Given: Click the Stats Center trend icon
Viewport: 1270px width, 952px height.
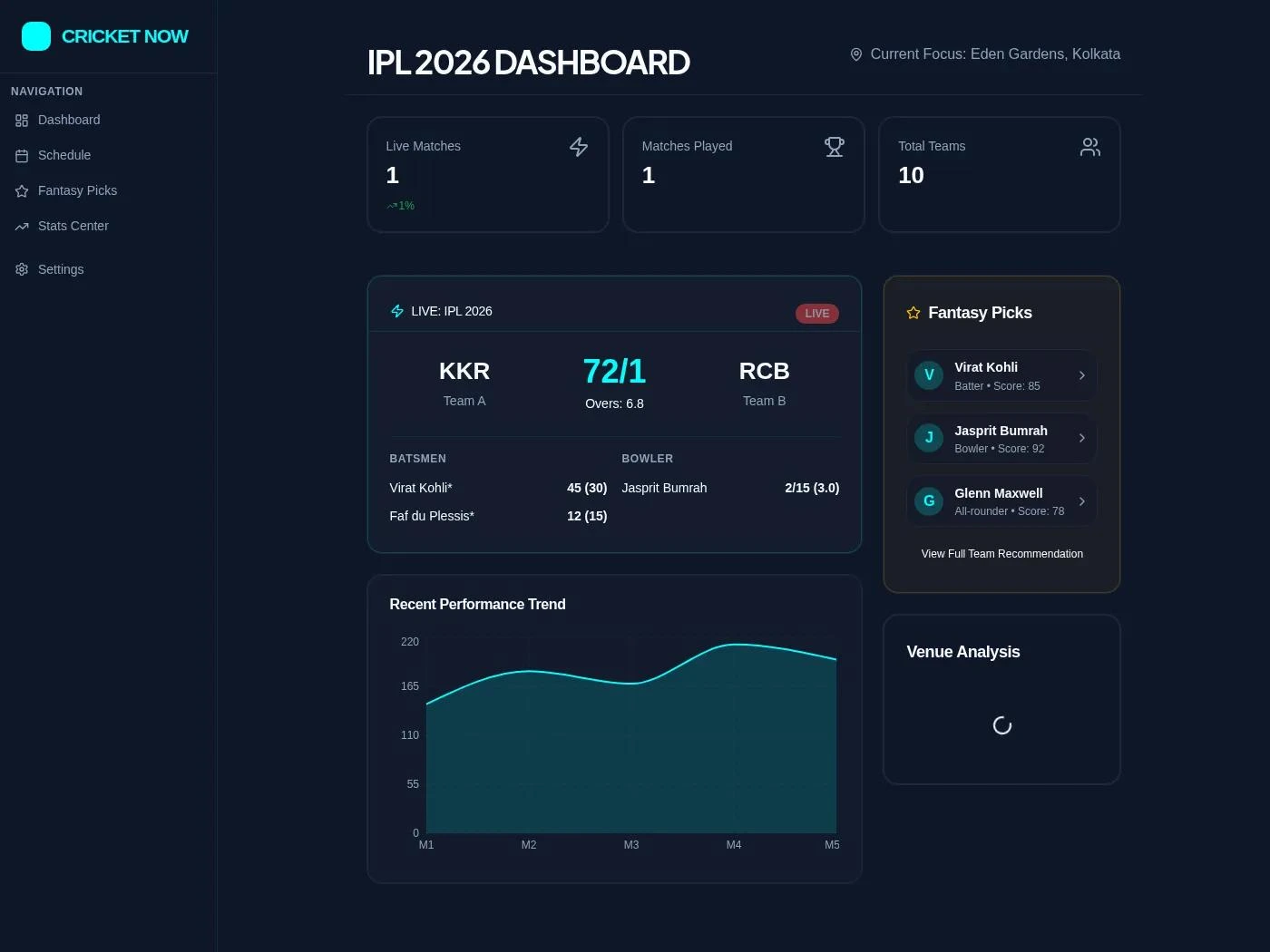Looking at the screenshot, I should 22,227.
